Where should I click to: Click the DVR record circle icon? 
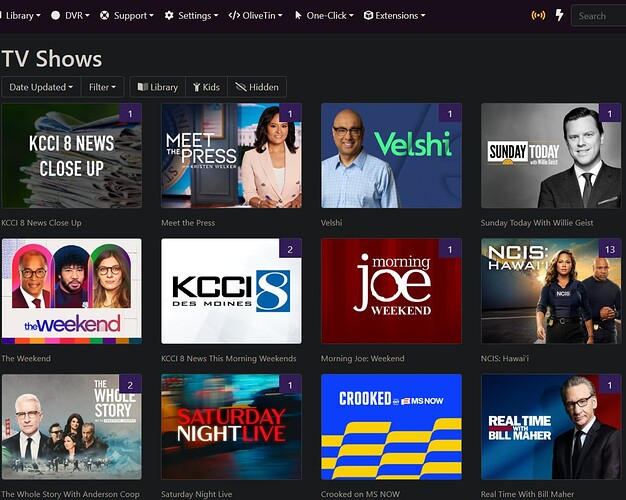coord(55,16)
